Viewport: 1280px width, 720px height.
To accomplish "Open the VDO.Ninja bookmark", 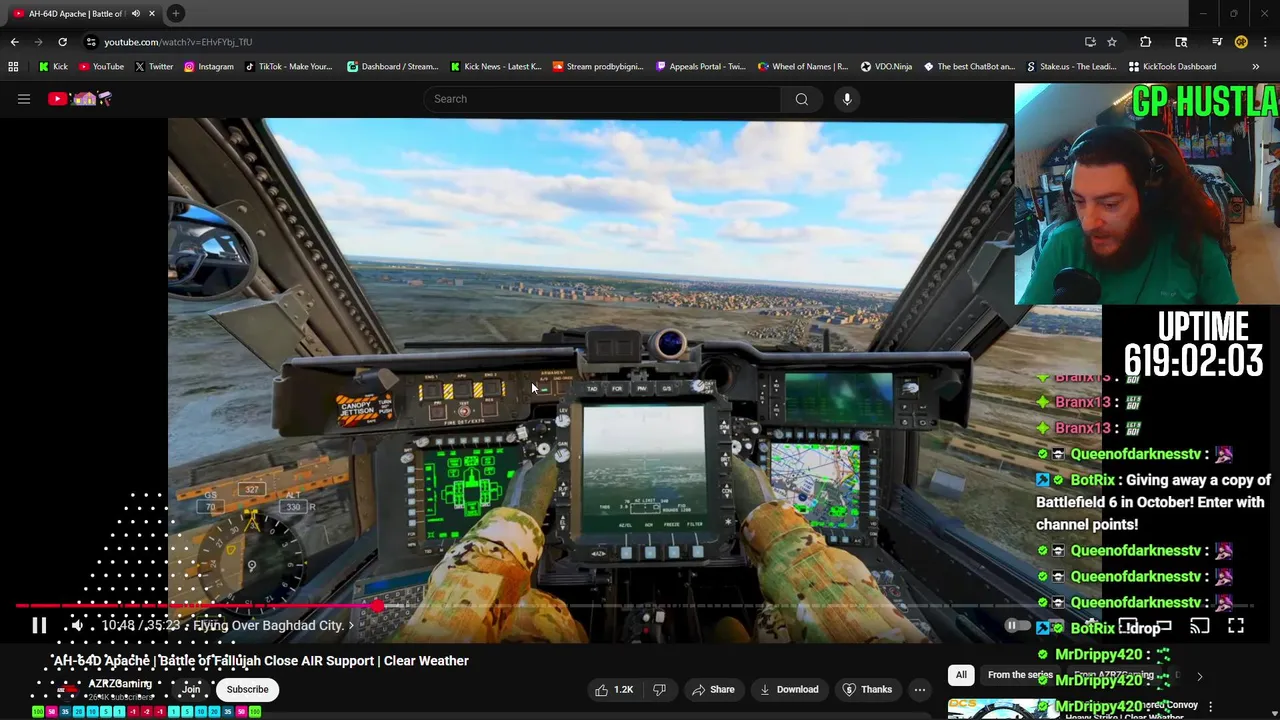I will (x=885, y=67).
